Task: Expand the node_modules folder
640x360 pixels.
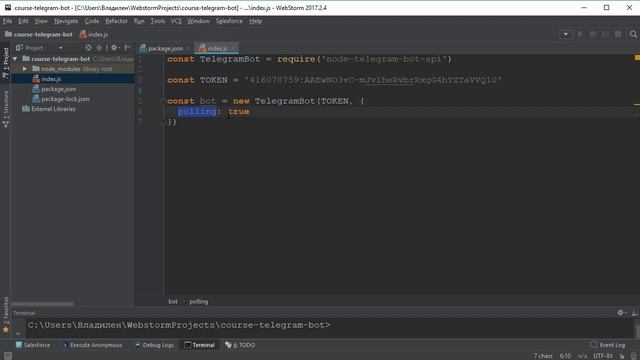Action: click(24, 69)
